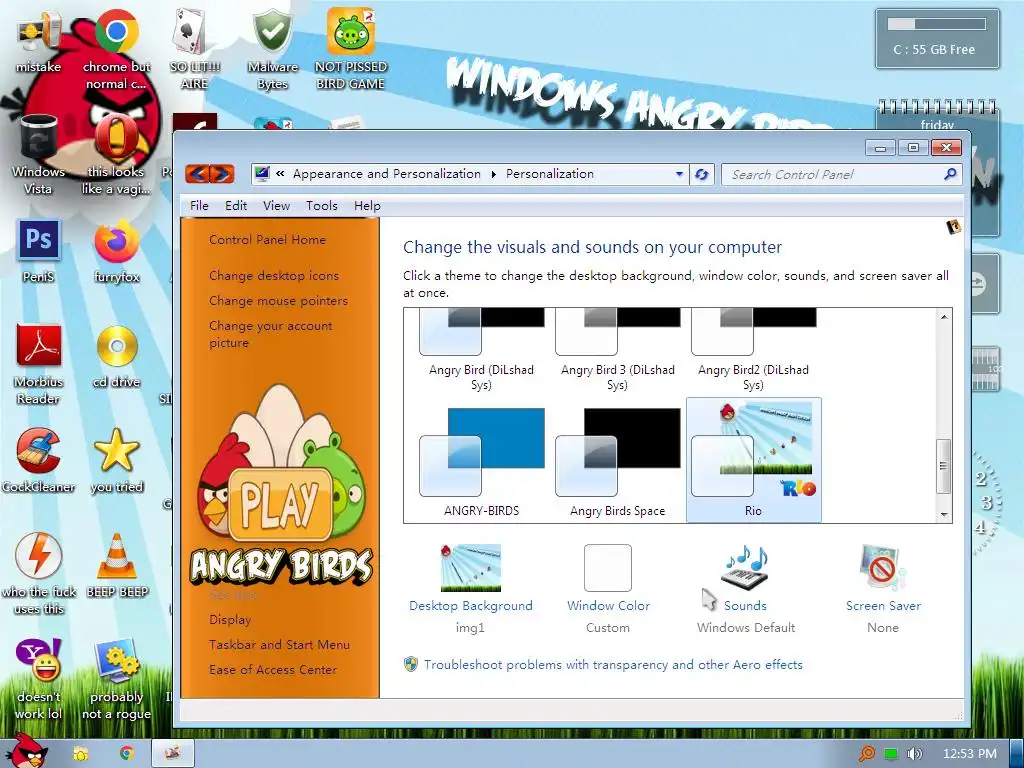Open Taskbar and Start Menu link
This screenshot has width=1024, height=768.
point(279,645)
